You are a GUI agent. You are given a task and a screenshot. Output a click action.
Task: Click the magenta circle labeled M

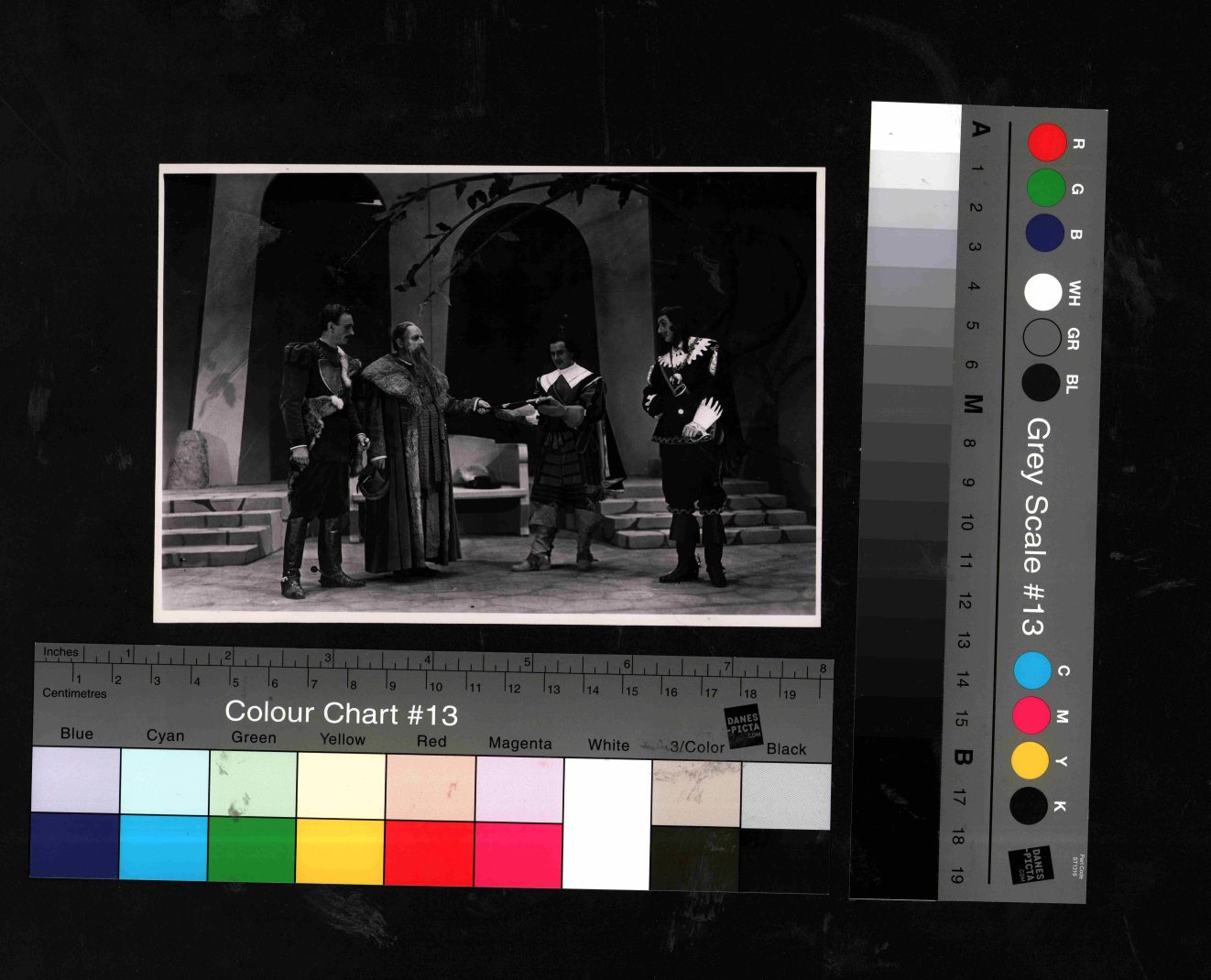[1031, 715]
